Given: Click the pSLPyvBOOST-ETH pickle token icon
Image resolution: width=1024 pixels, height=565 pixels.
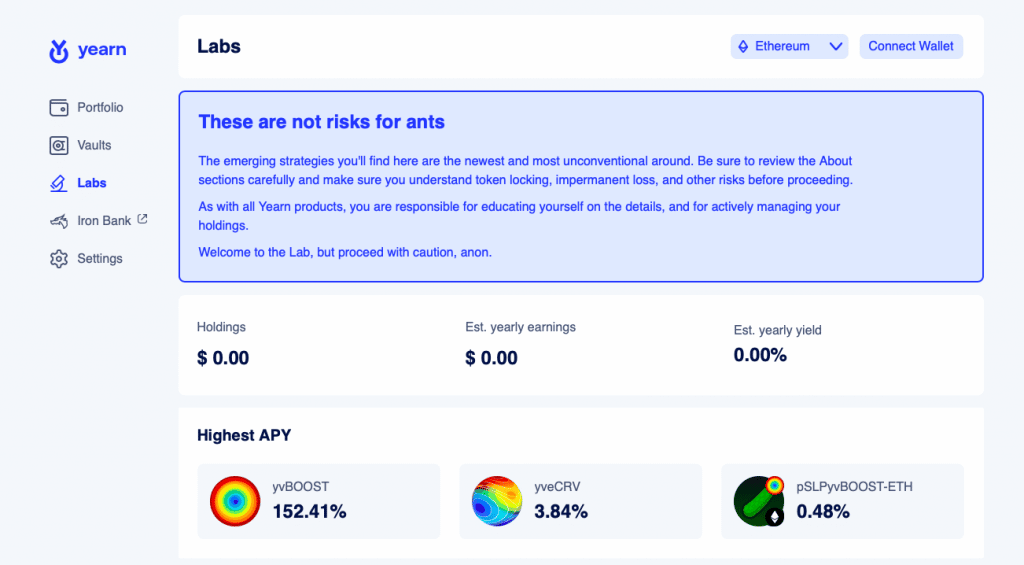Looking at the screenshot, I should pyautogui.click(x=759, y=501).
